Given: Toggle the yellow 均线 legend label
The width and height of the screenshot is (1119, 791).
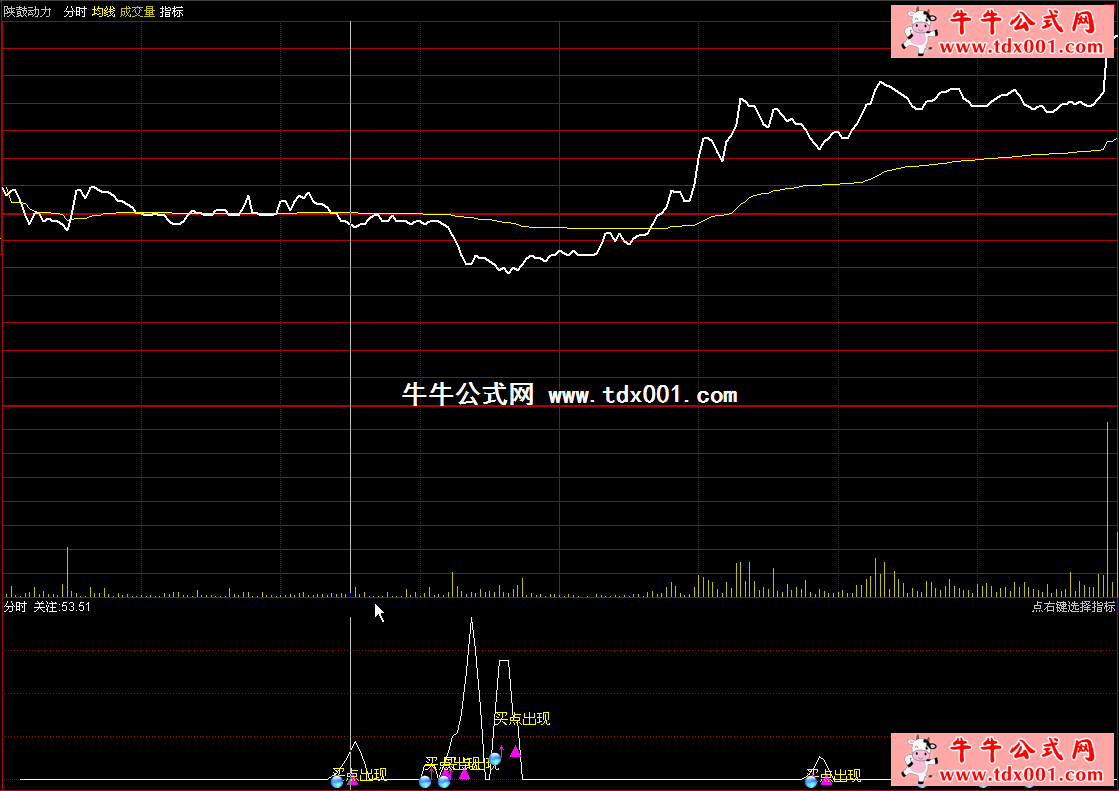Looking at the screenshot, I should click(103, 11).
